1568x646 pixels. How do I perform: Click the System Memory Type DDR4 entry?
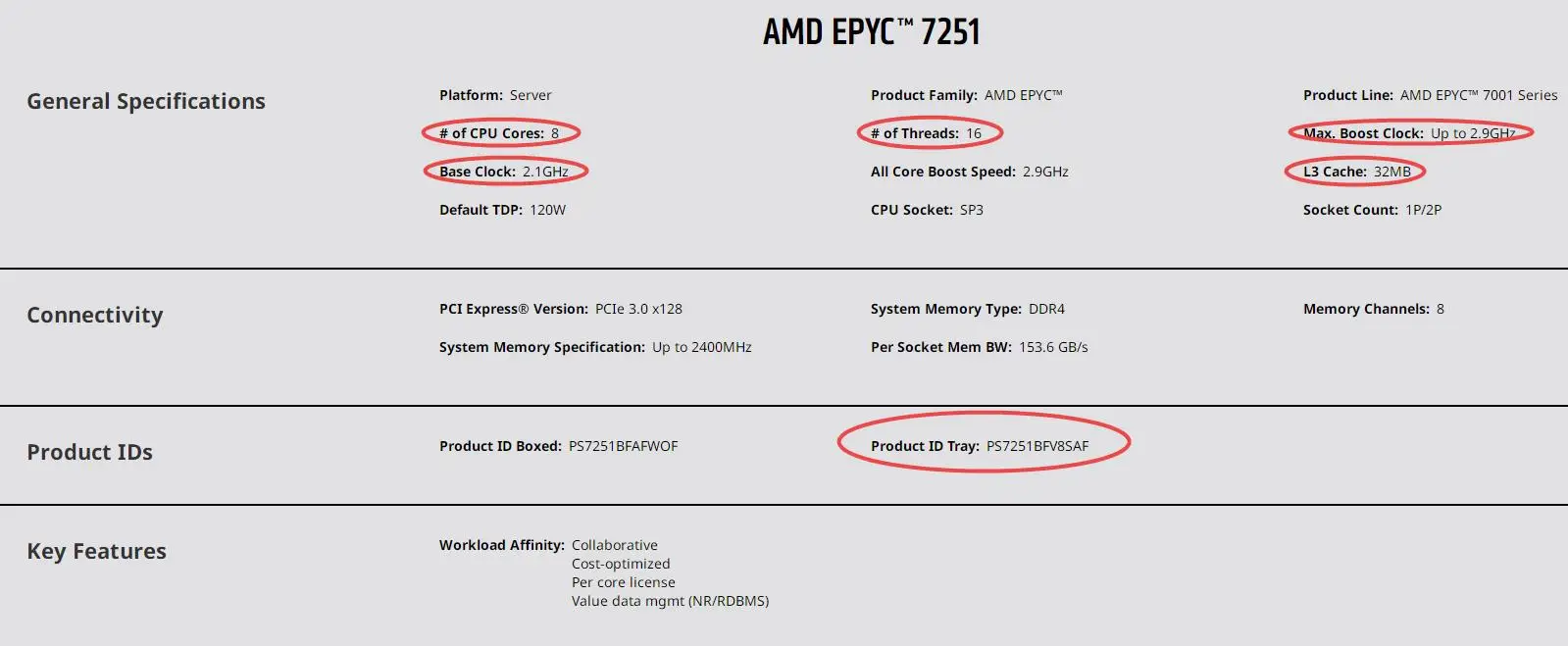tap(968, 309)
